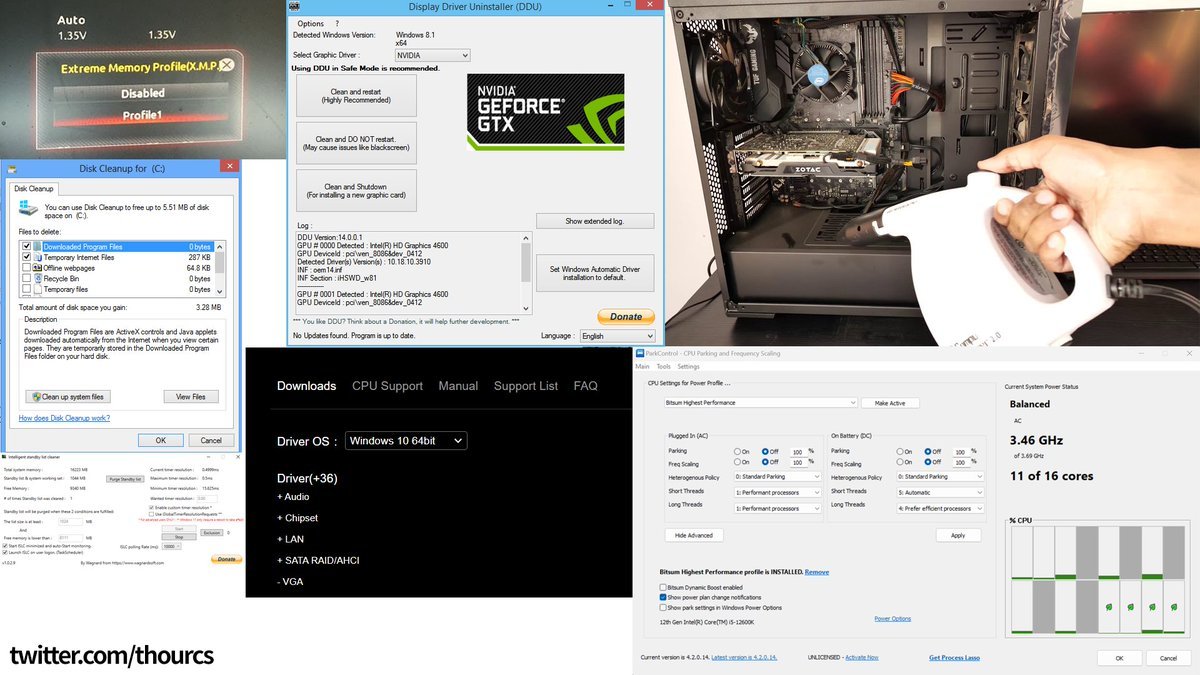Click Clean and restart (Highly Recommended)
This screenshot has width=1200, height=675.
click(356, 96)
